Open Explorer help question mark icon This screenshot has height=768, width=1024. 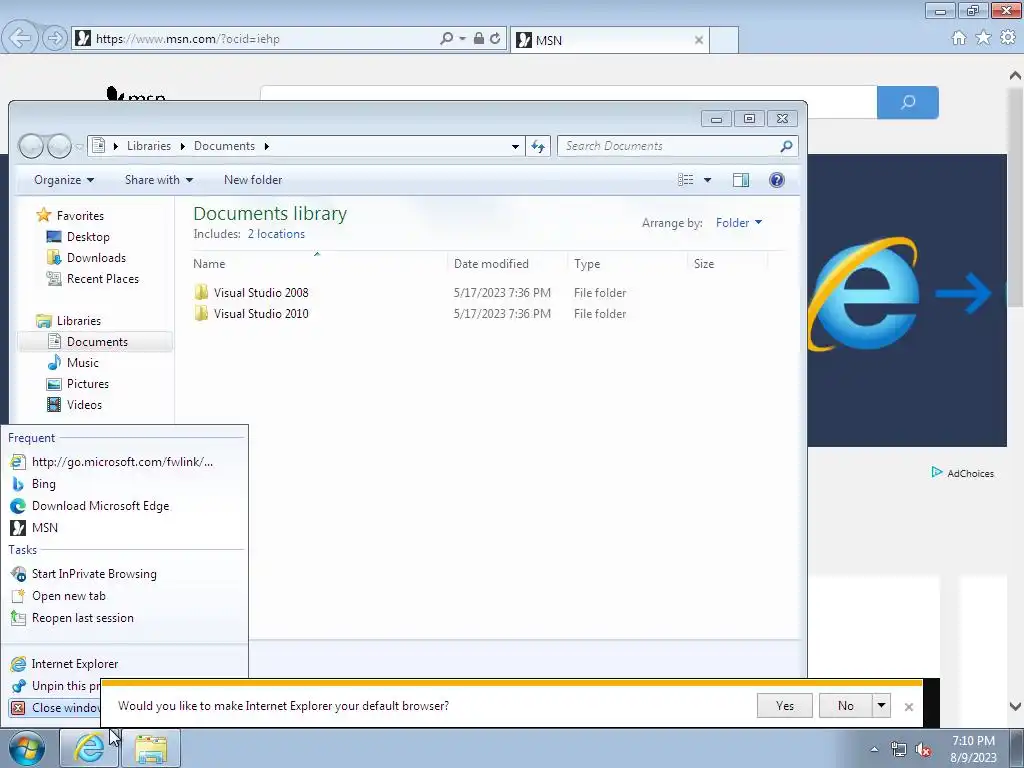776,180
